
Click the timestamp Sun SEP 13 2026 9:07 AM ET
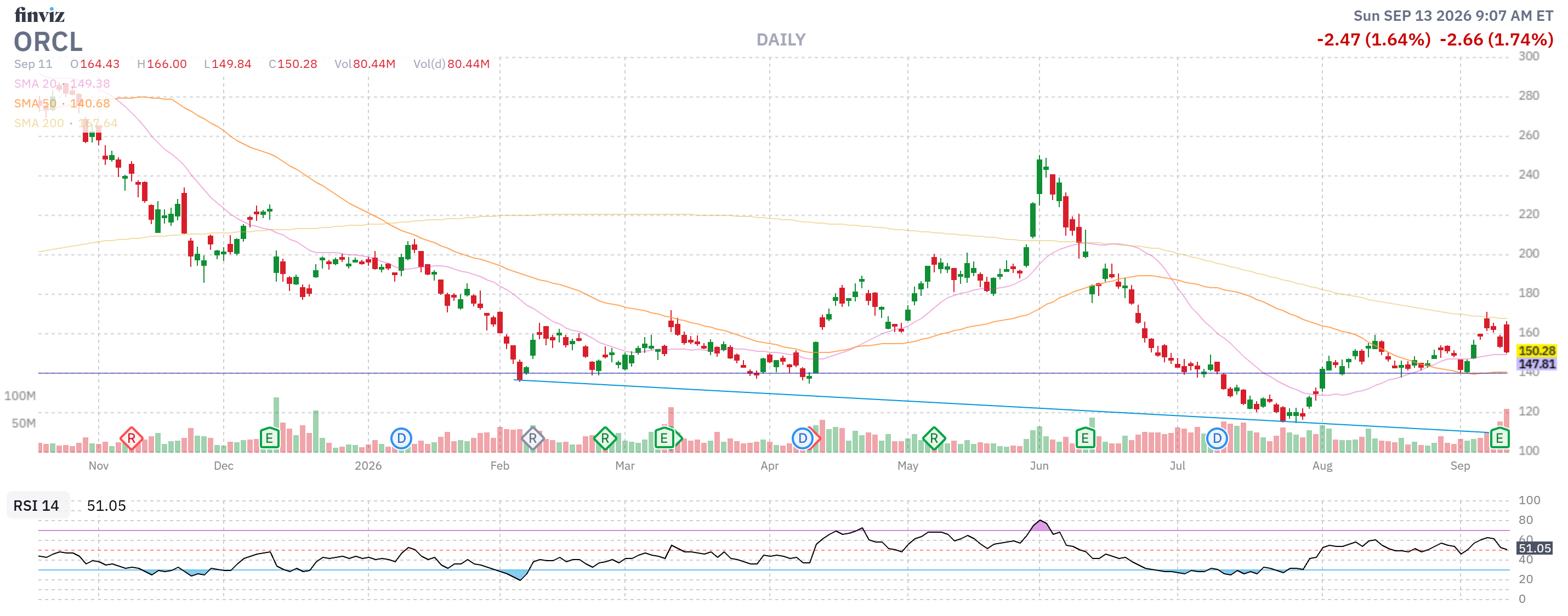(1453, 16)
